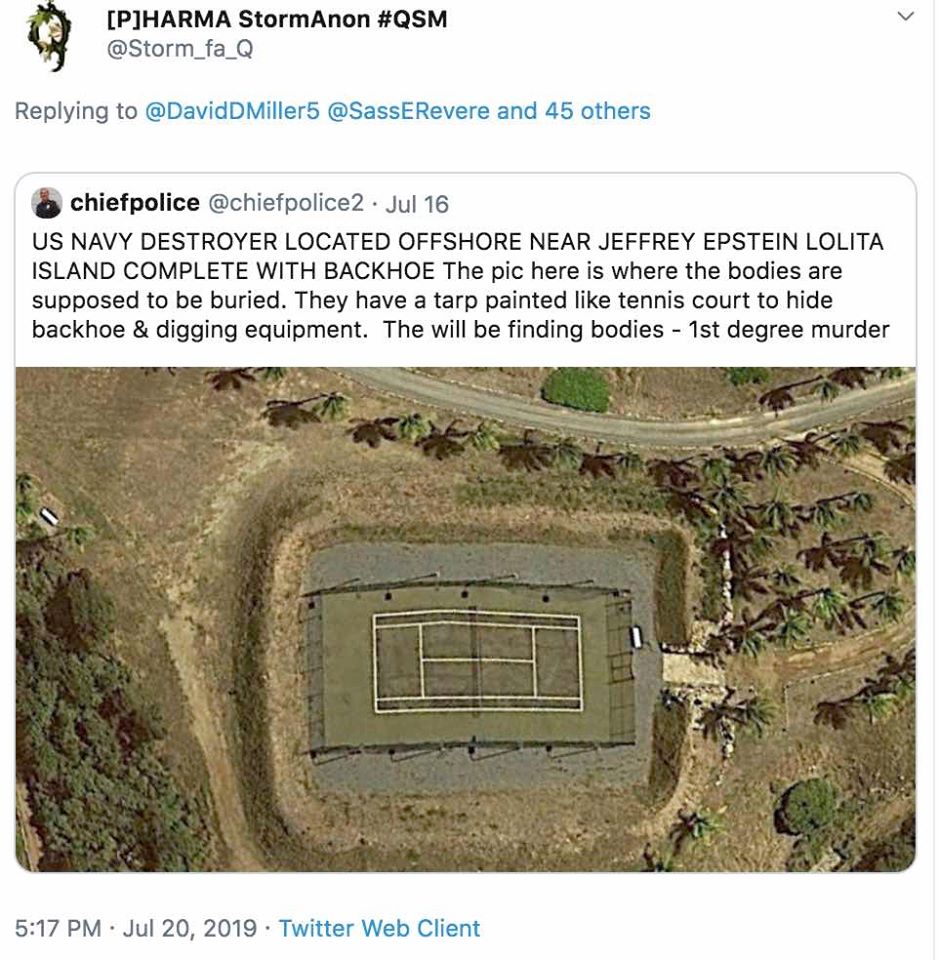Click the tennis court in the aerial photo

click(477, 660)
